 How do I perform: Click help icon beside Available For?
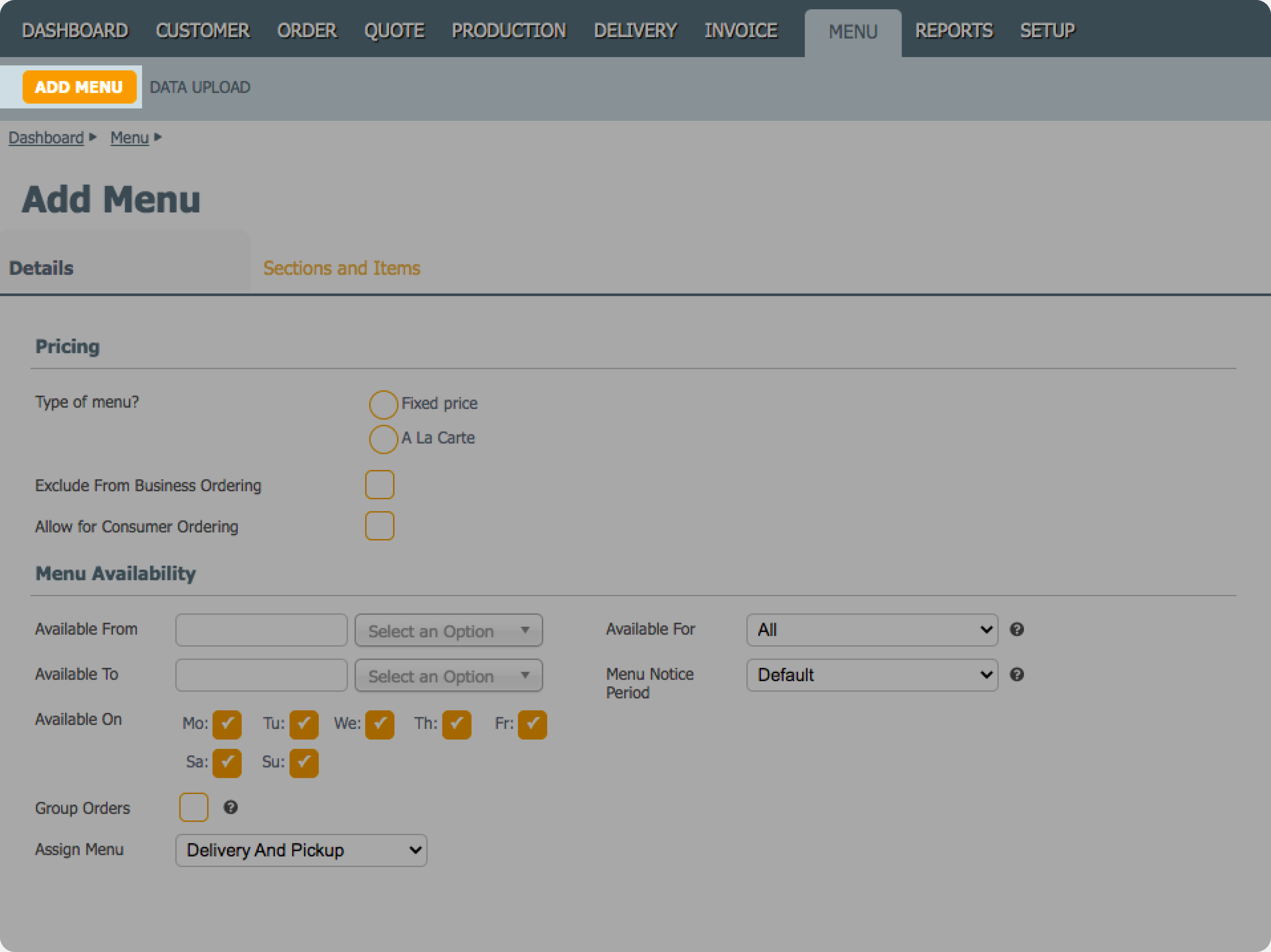click(1016, 629)
